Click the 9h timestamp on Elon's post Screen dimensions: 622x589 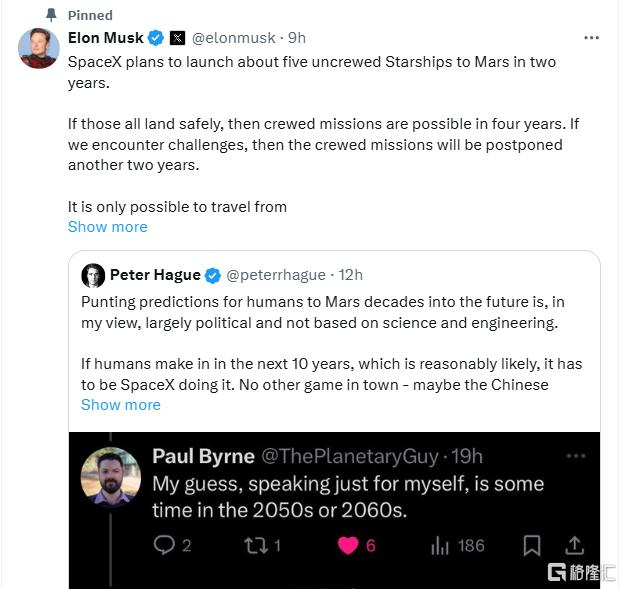tap(296, 38)
